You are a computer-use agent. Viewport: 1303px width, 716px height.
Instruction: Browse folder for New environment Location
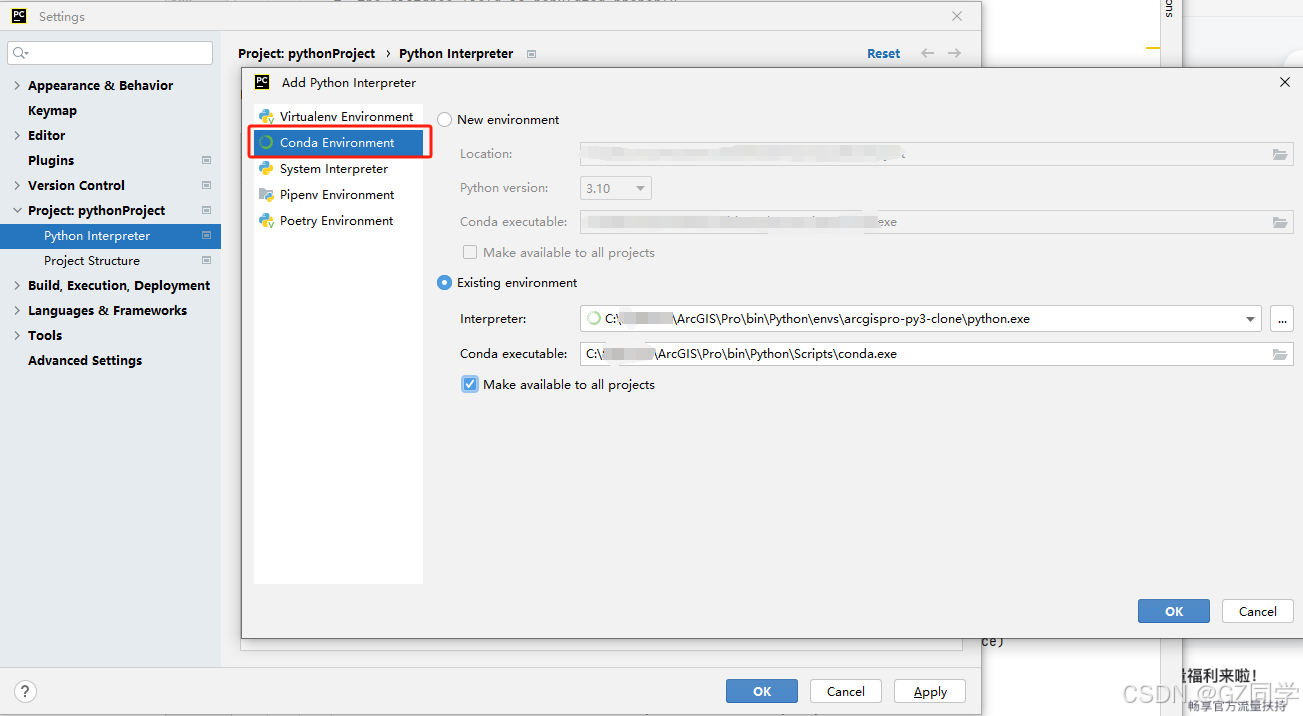[1280, 154]
